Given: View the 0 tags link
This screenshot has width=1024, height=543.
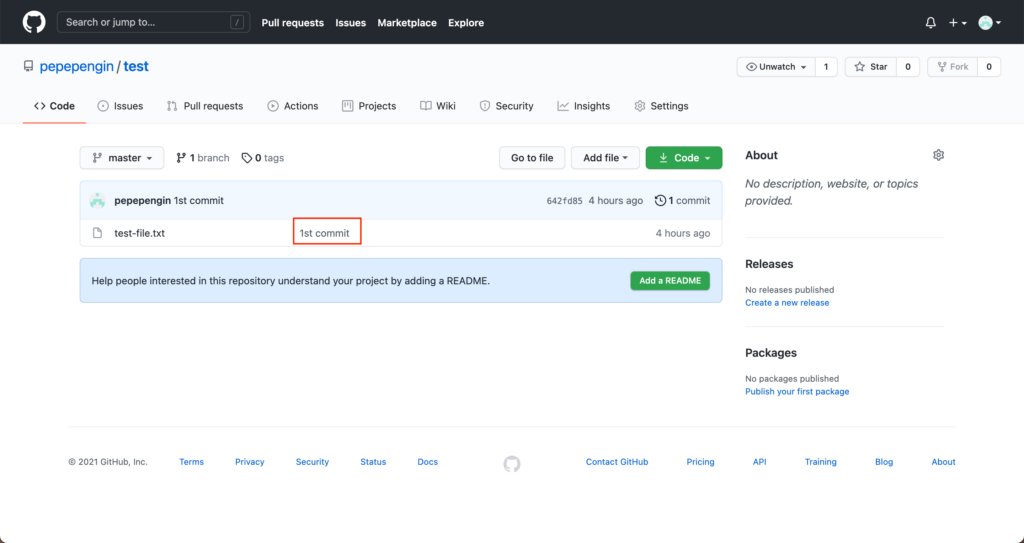Looking at the screenshot, I should (x=263, y=157).
